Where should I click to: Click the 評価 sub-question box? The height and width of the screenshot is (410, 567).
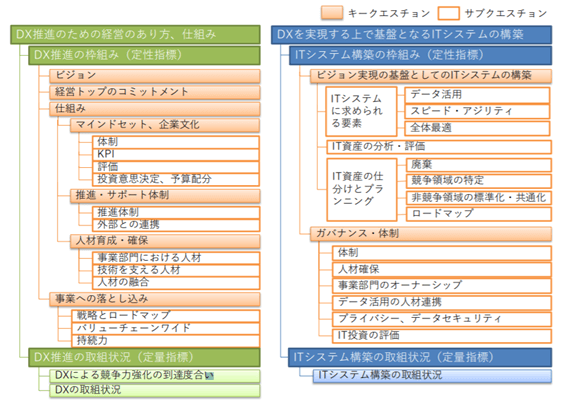point(176,166)
